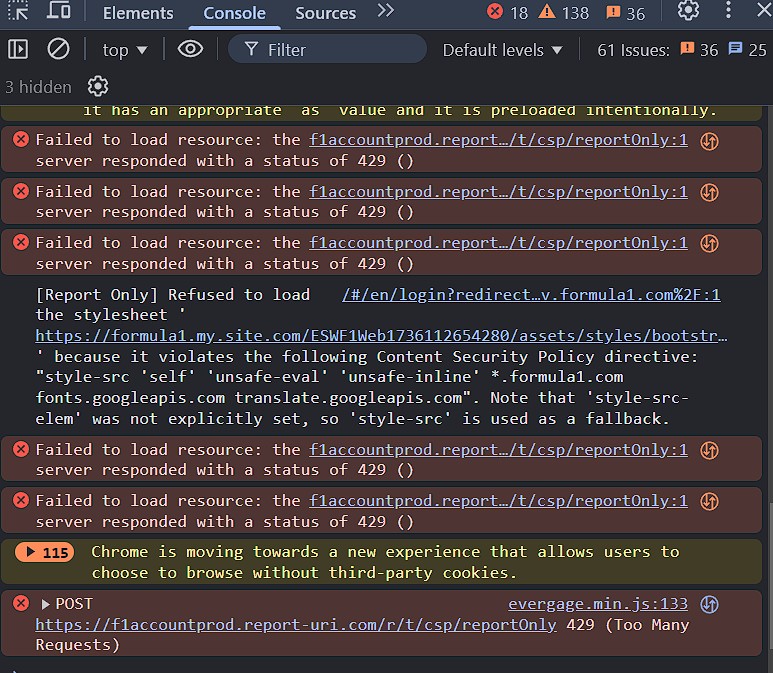Image resolution: width=773 pixels, height=673 pixels.
Task: Click the third-party cookies warning text
Action: click(x=385, y=563)
